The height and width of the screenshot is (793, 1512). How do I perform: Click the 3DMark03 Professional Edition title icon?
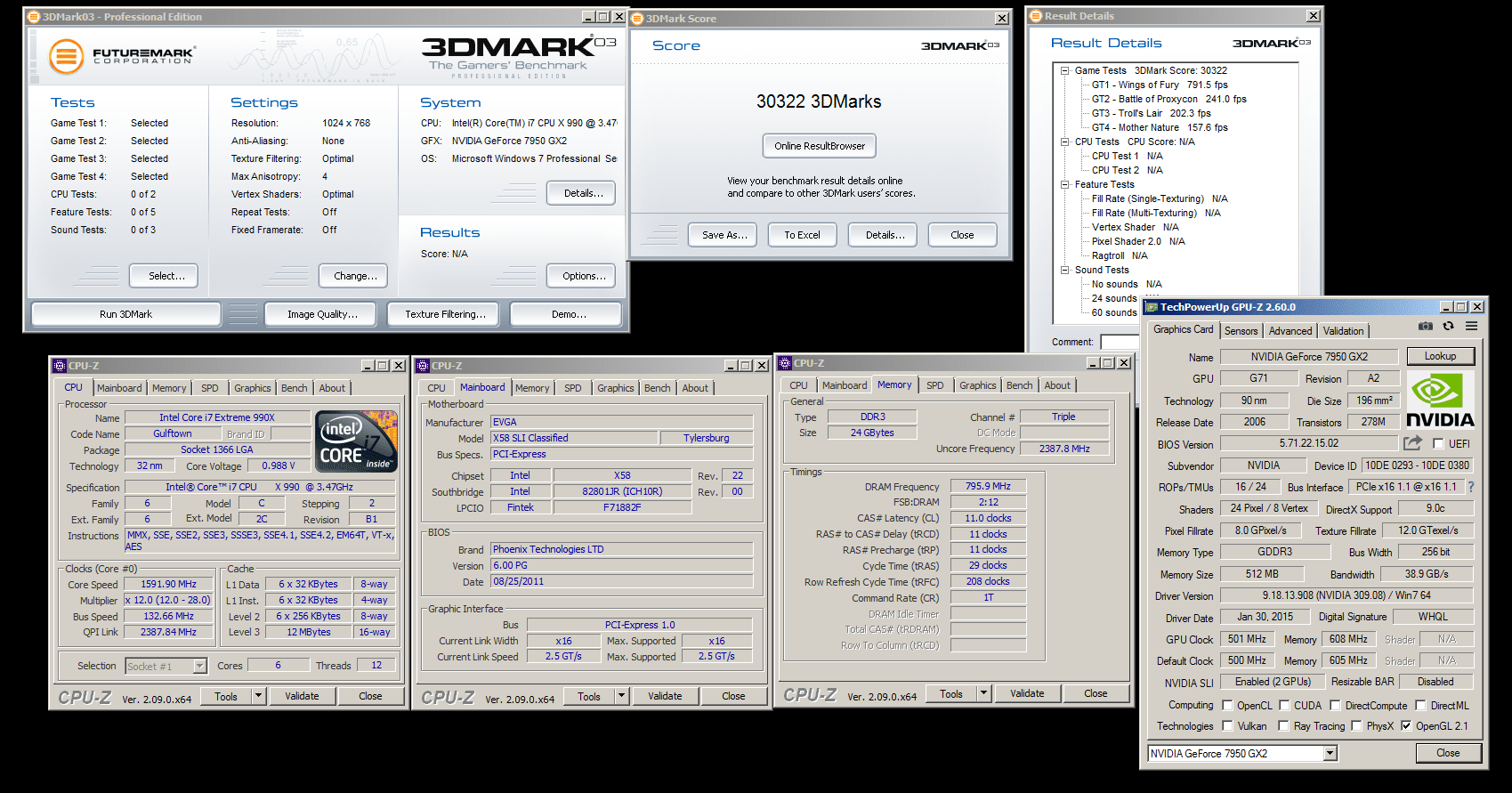pyautogui.click(x=34, y=16)
